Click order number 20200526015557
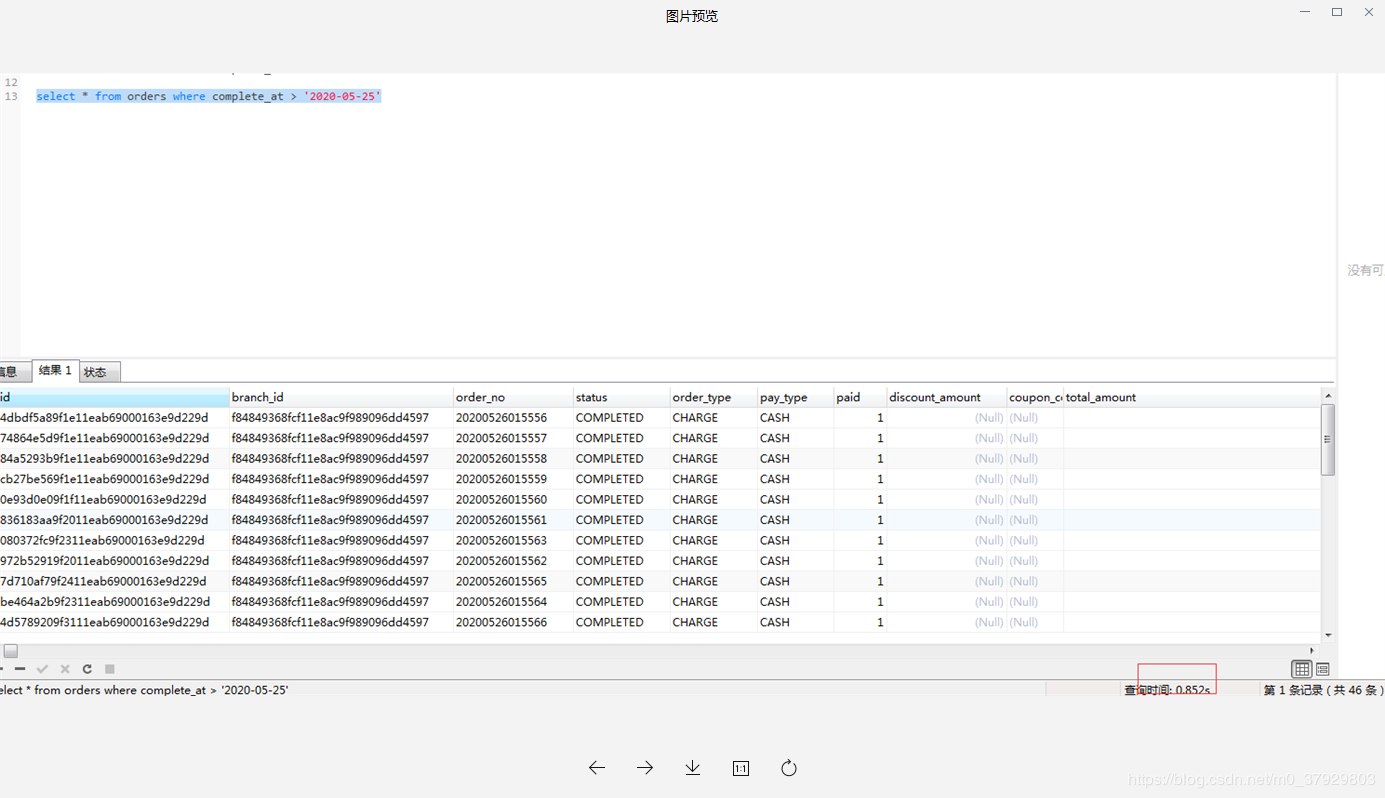 (501, 438)
